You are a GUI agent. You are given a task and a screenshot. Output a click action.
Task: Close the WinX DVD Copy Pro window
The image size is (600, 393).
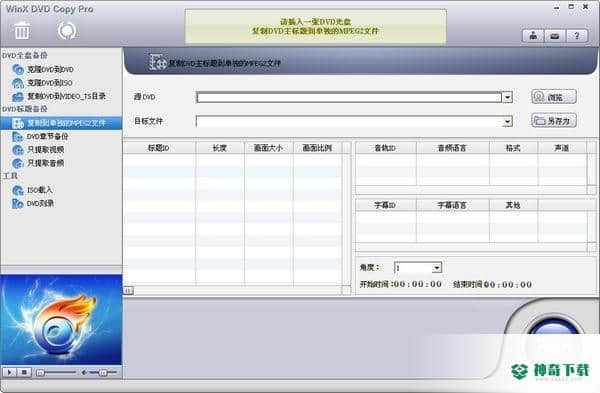click(585, 7)
